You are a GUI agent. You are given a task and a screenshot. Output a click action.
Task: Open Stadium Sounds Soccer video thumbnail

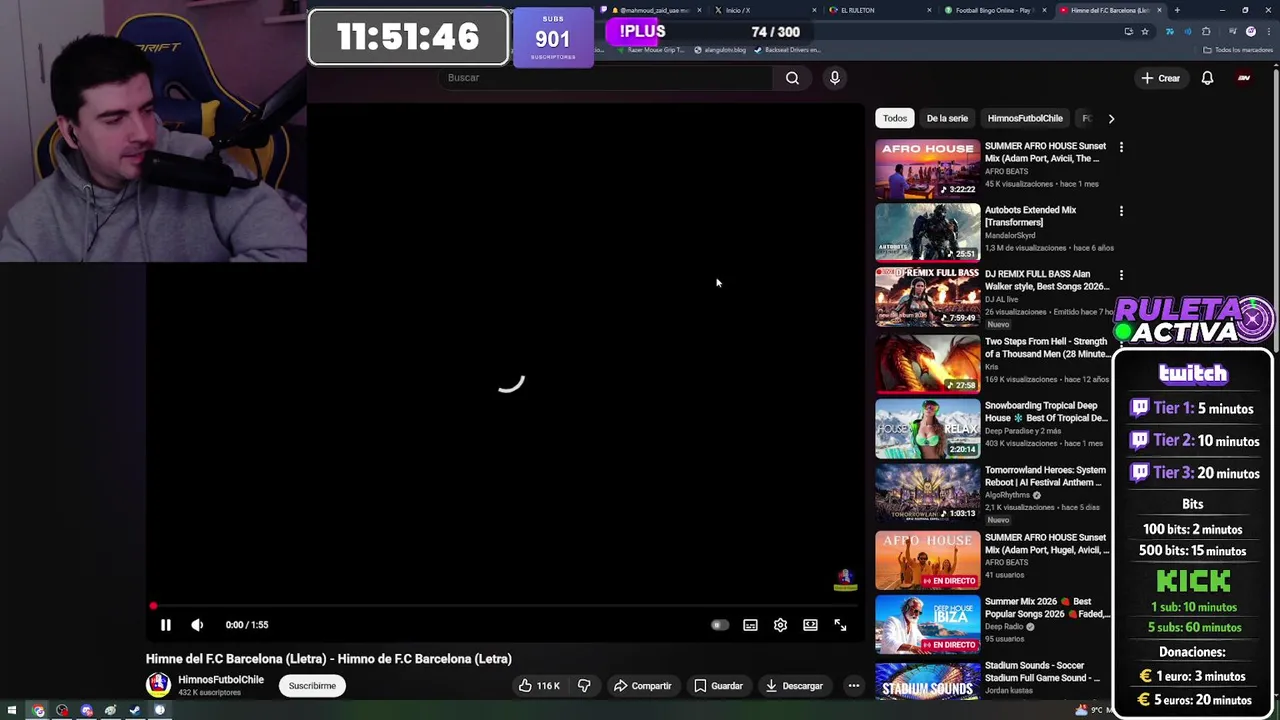coord(928,681)
